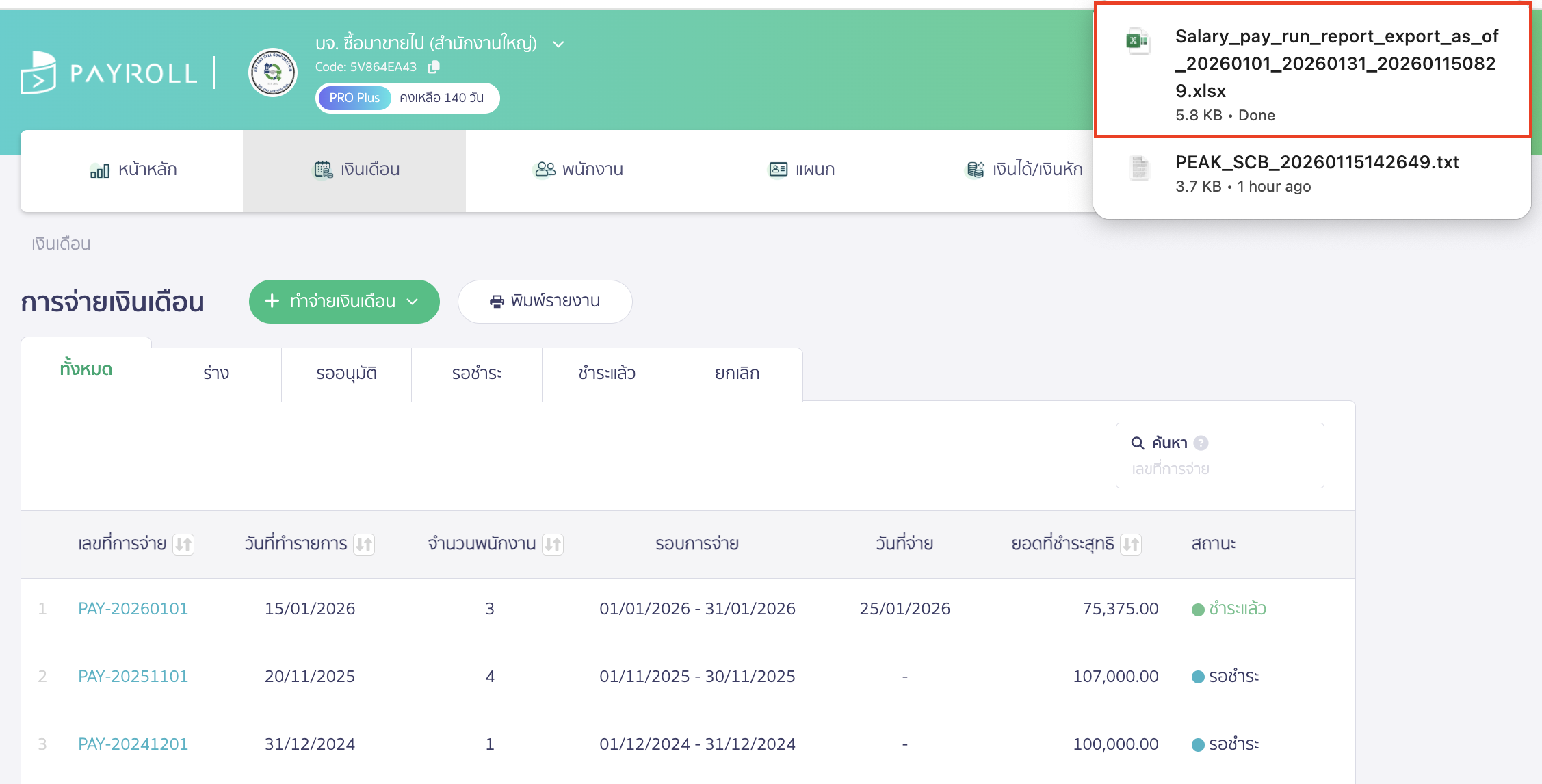Viewport: 1542px width, 784px height.
Task: Select the แผนก department icon
Action: point(776,169)
